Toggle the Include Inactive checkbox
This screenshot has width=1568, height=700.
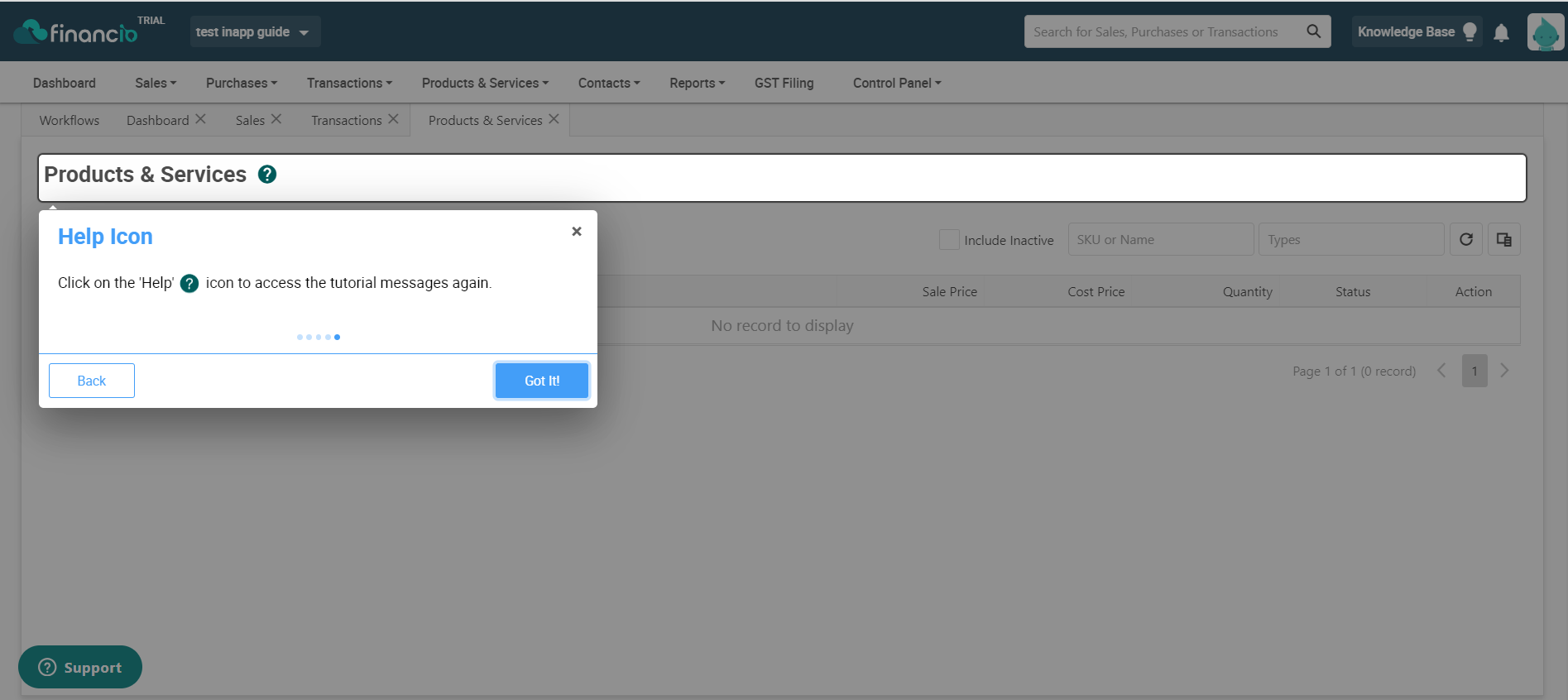click(x=949, y=240)
